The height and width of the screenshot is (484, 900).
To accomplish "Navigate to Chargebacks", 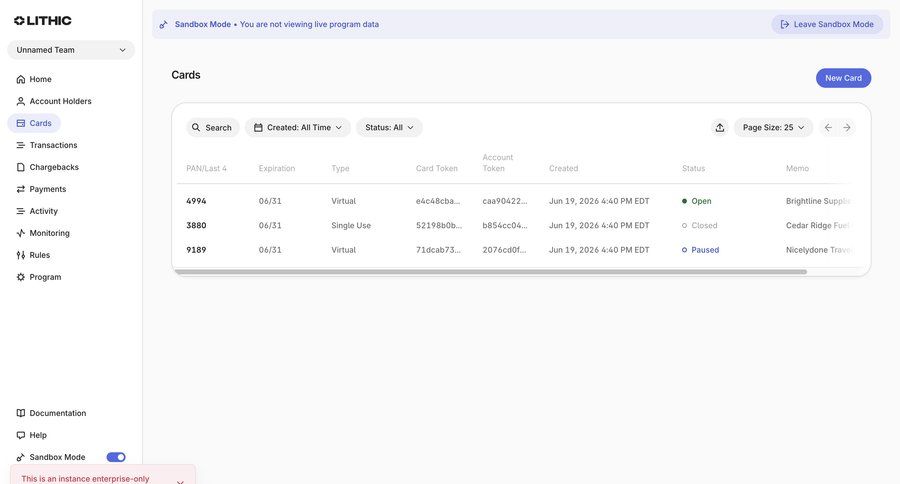I will tap(48, 167).
